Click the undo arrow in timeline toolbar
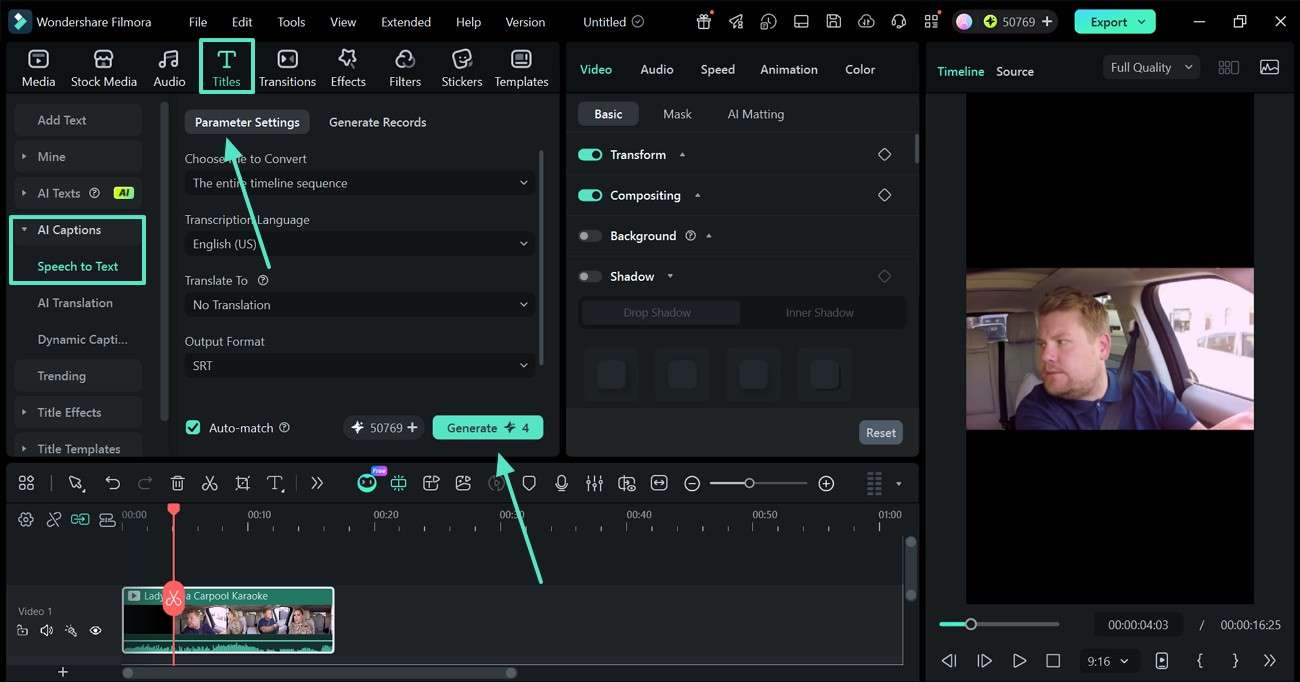 coord(112,483)
